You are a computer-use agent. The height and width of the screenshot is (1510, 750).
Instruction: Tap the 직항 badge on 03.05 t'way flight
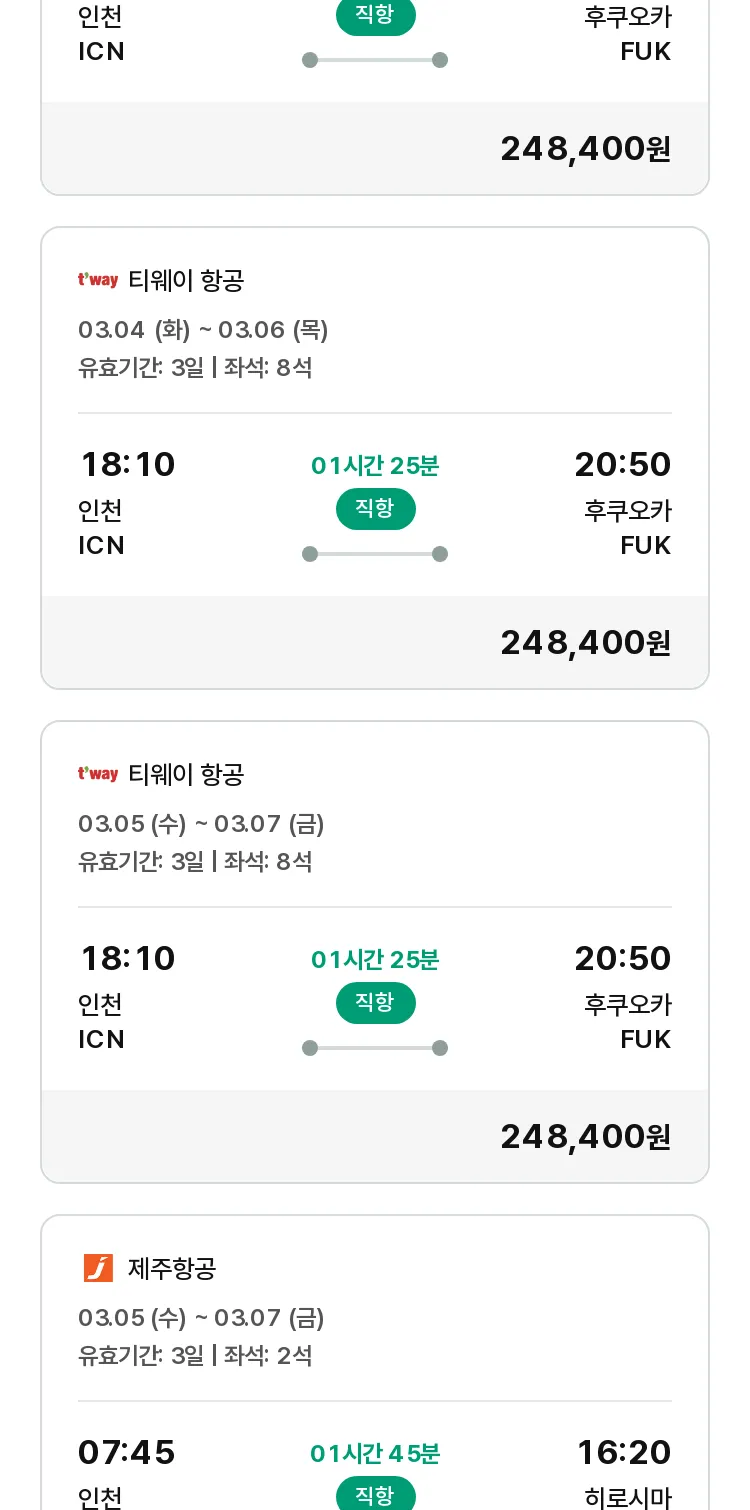[375, 1003]
